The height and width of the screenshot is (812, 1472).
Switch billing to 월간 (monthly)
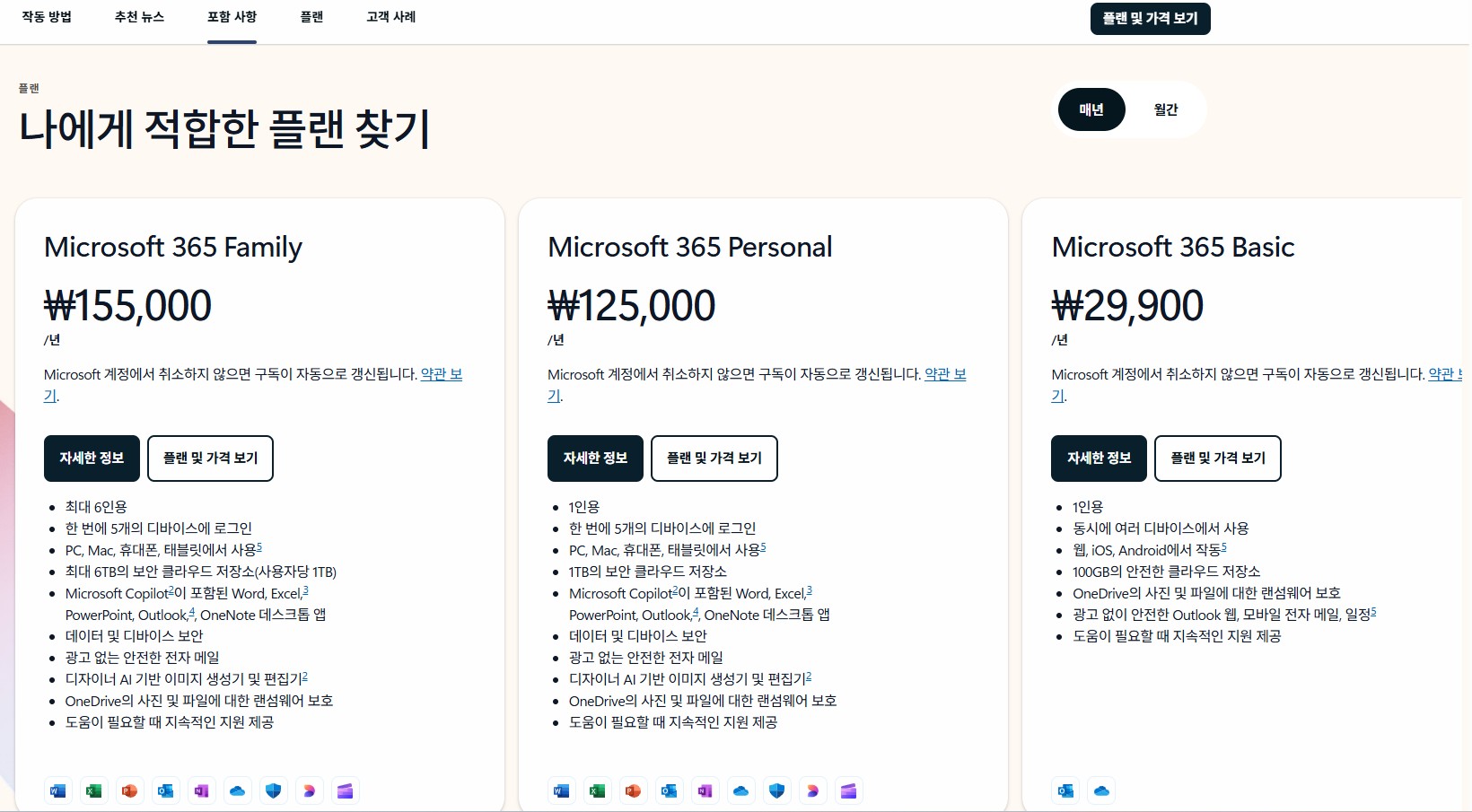(1166, 109)
